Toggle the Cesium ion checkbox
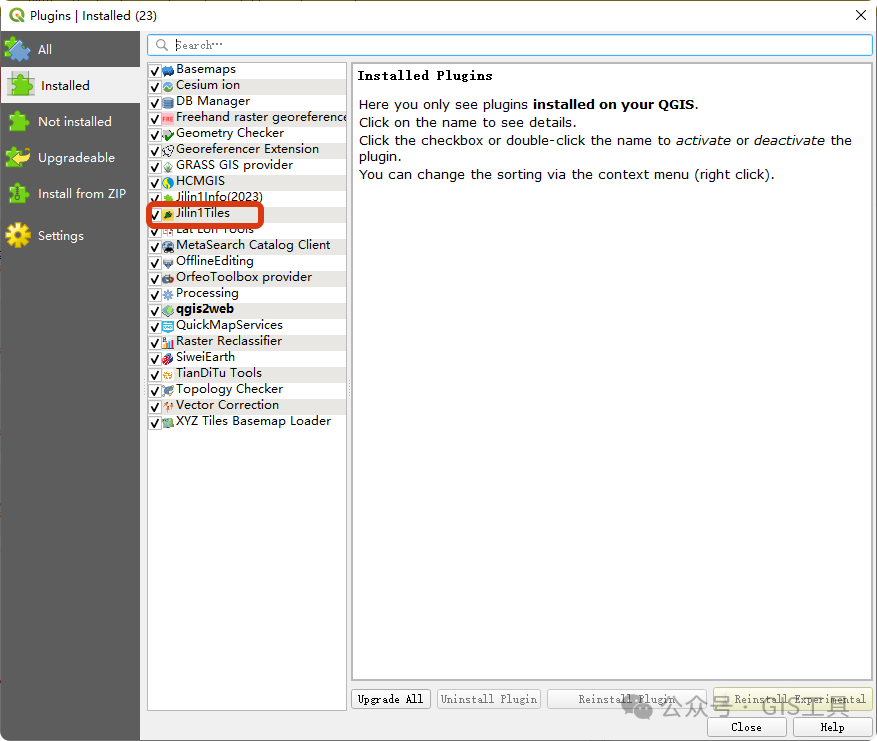This screenshot has height=741, width=877. click(155, 87)
